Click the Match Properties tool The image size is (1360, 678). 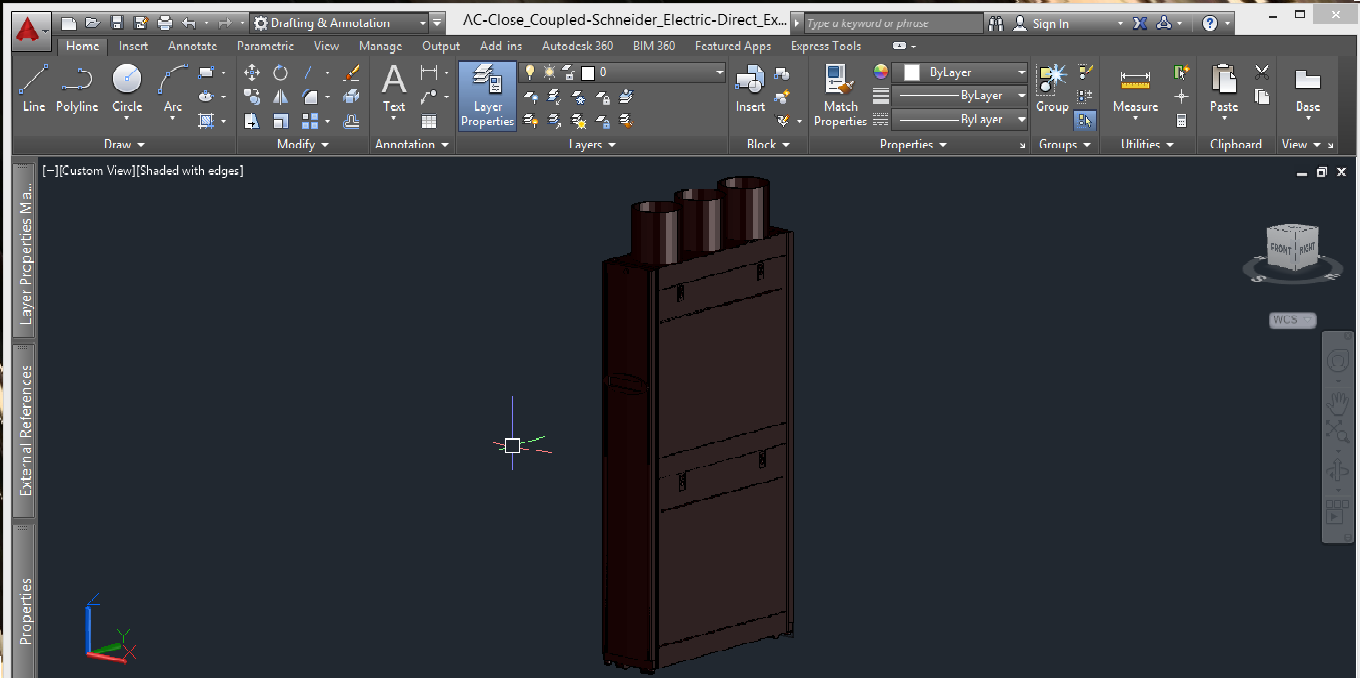pyautogui.click(x=840, y=96)
